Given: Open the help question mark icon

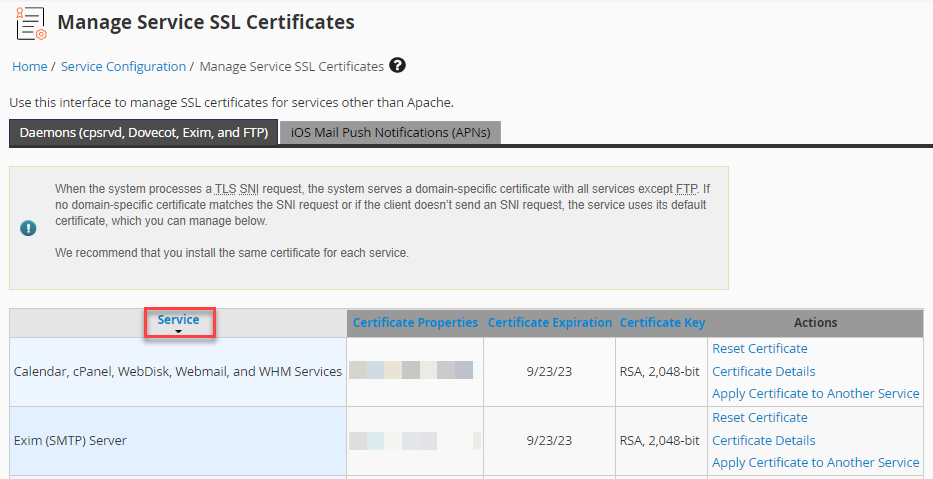Looking at the screenshot, I should [398, 66].
